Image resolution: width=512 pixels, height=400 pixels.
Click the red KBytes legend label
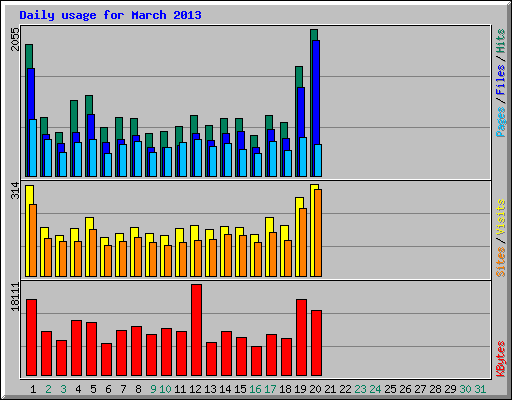pyautogui.click(x=500, y=359)
